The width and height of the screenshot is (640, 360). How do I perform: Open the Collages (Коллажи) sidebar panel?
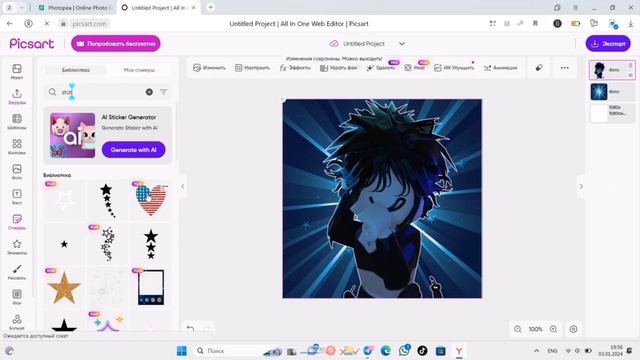17,147
